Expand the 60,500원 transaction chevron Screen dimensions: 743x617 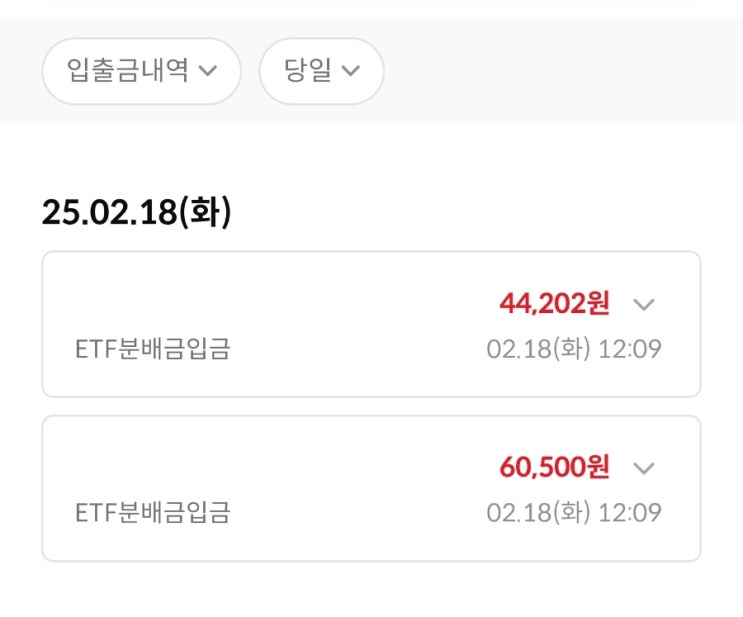click(x=644, y=468)
